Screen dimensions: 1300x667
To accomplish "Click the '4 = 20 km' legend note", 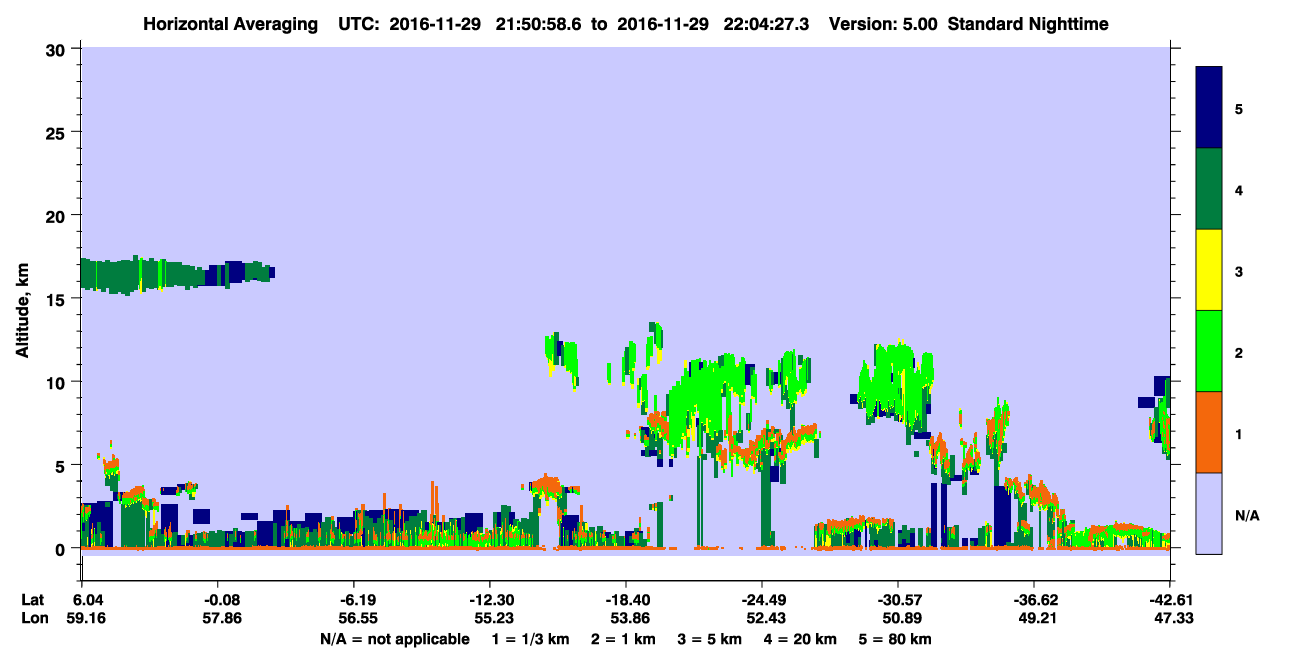I will (x=801, y=639).
